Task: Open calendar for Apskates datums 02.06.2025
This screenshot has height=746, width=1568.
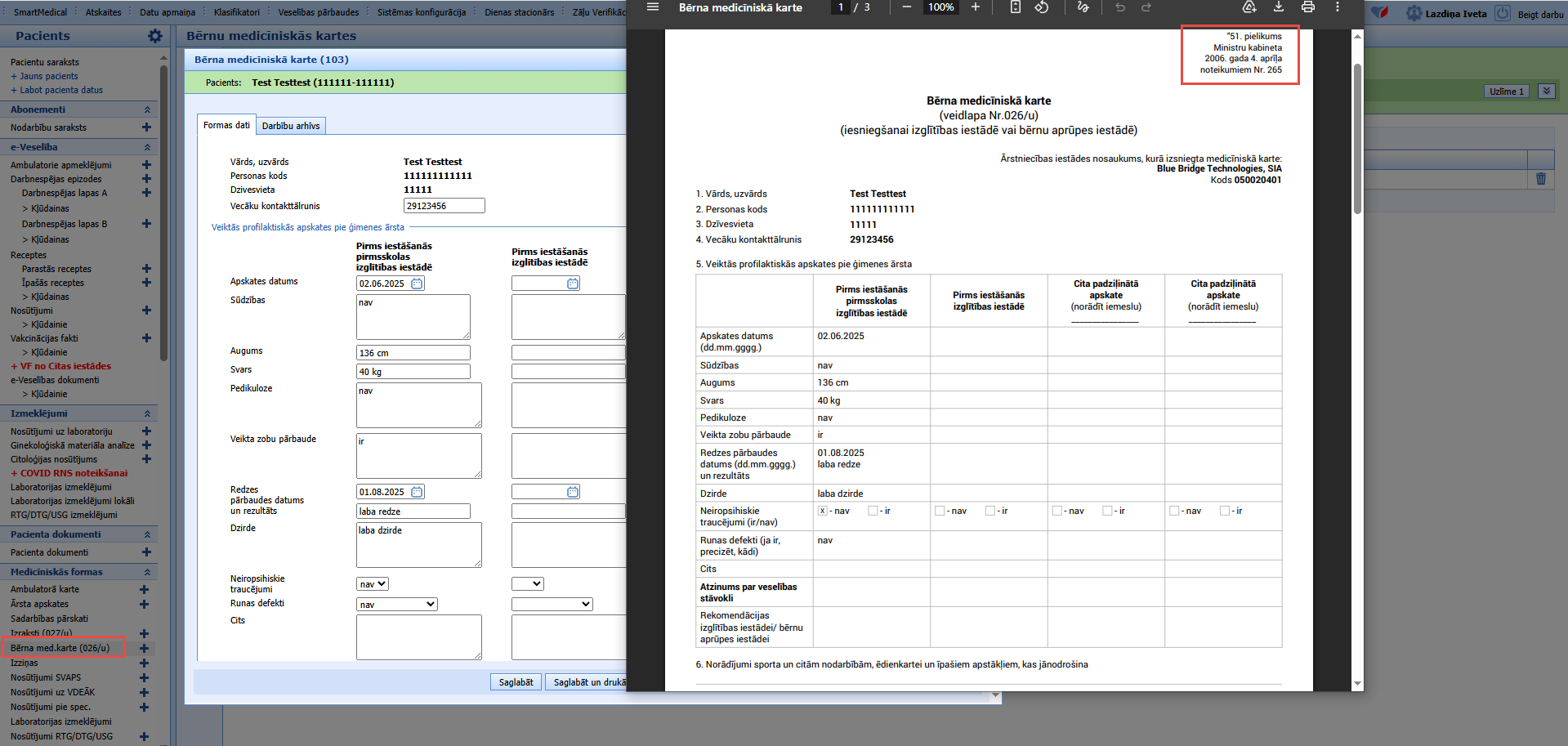Action: tap(417, 284)
